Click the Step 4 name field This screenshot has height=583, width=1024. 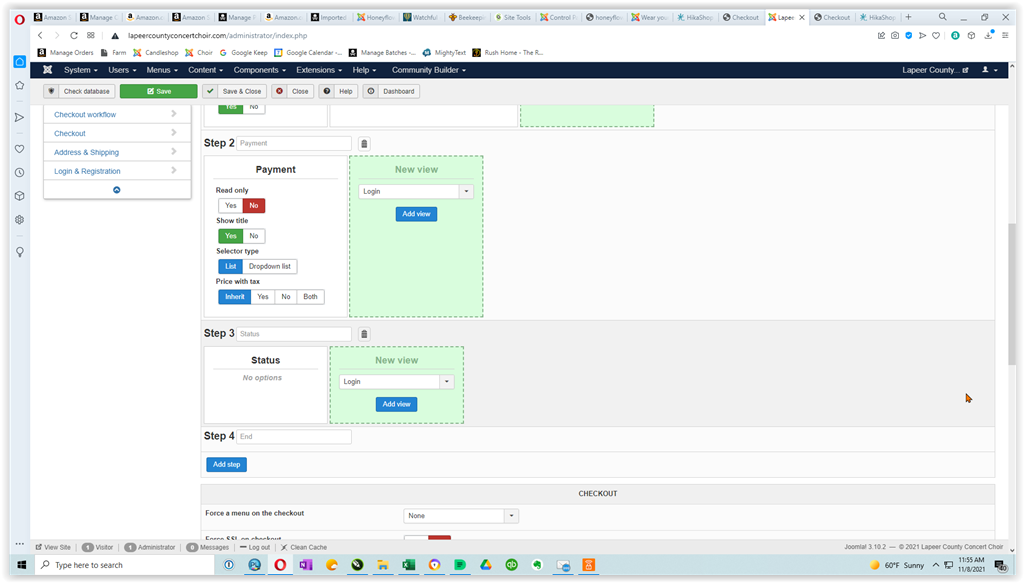pyautogui.click(x=294, y=437)
